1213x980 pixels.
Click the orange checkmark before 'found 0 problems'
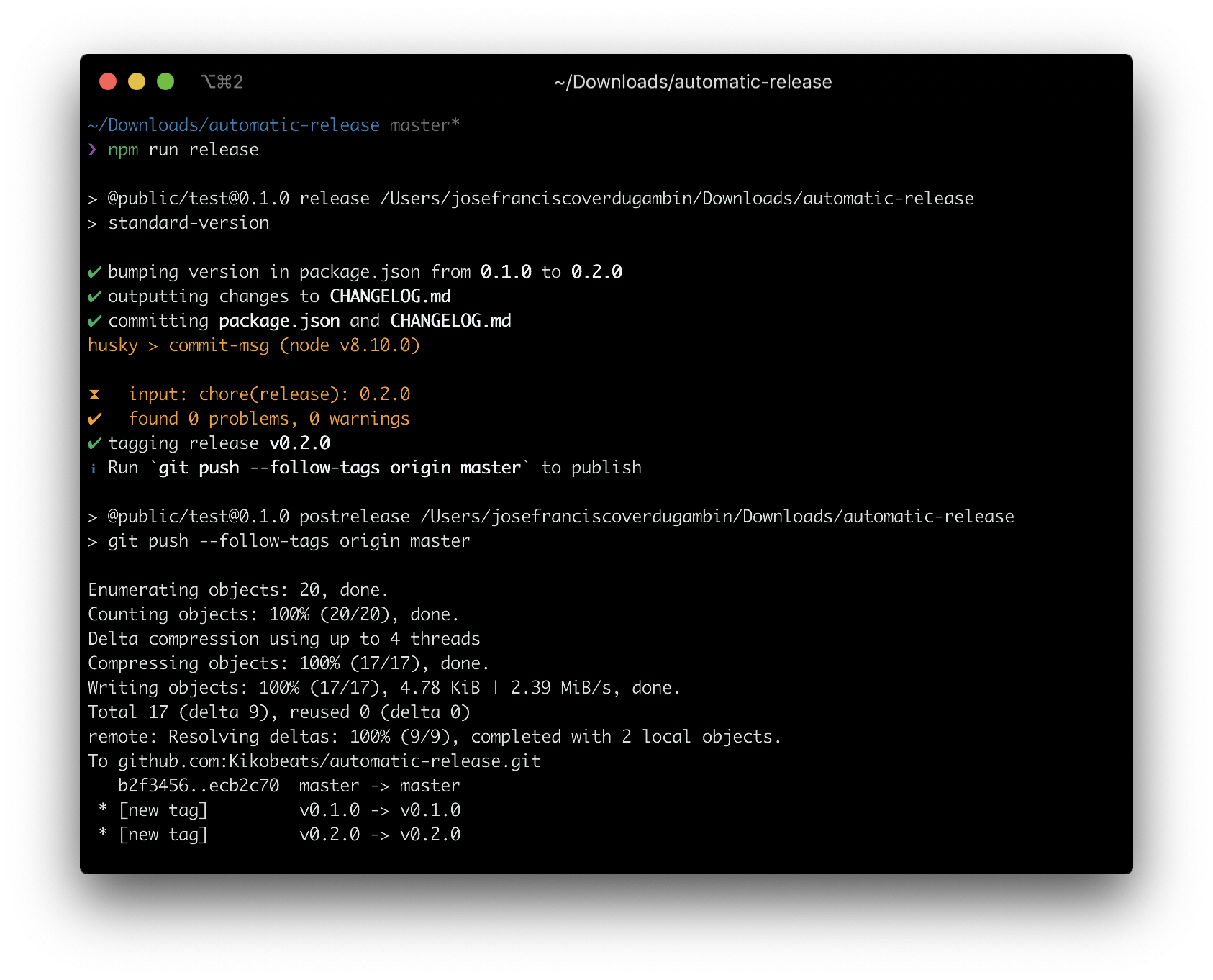[95, 419]
